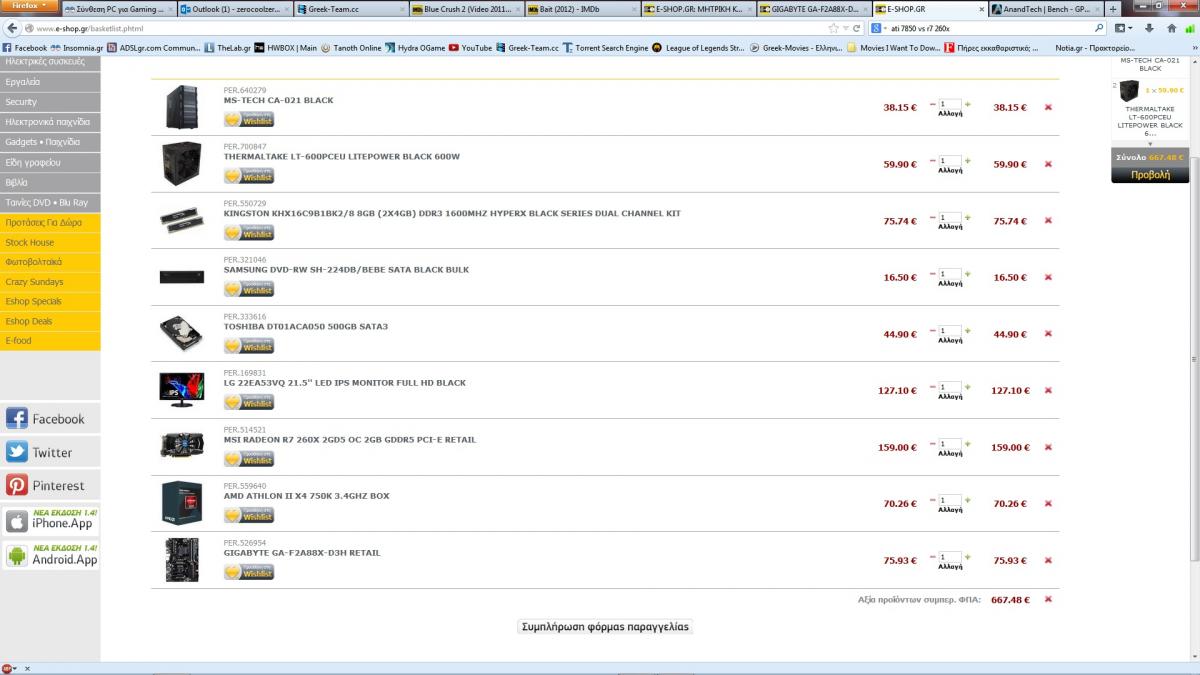
Task: Open Pinterest social sidebar button
Action: [50, 485]
